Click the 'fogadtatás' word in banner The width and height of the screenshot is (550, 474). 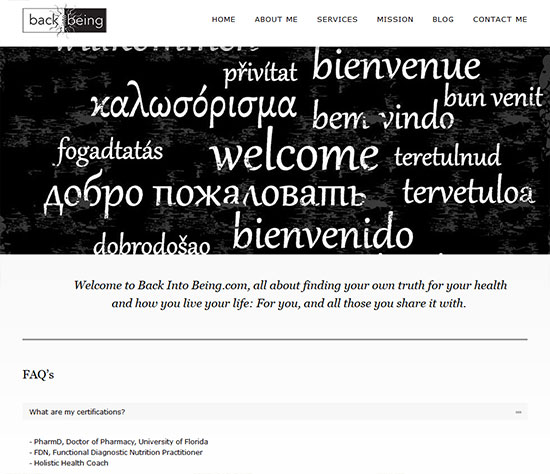click(109, 152)
